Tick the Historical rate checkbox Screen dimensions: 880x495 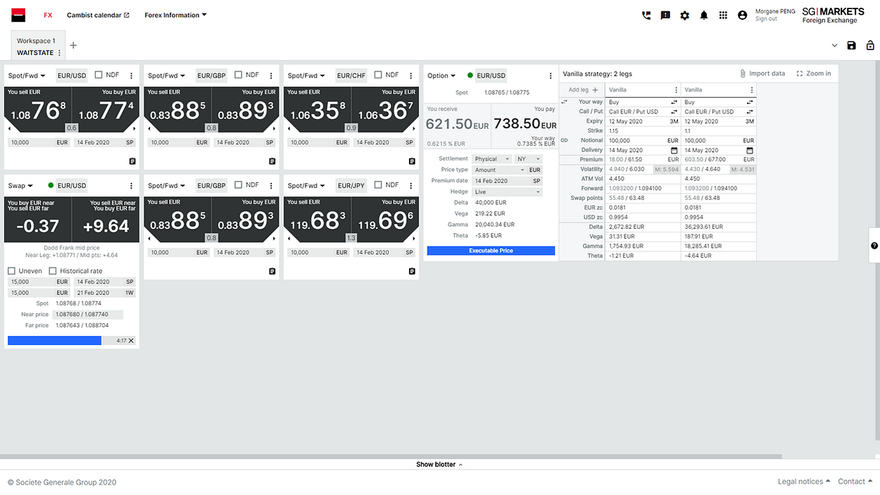click(53, 271)
